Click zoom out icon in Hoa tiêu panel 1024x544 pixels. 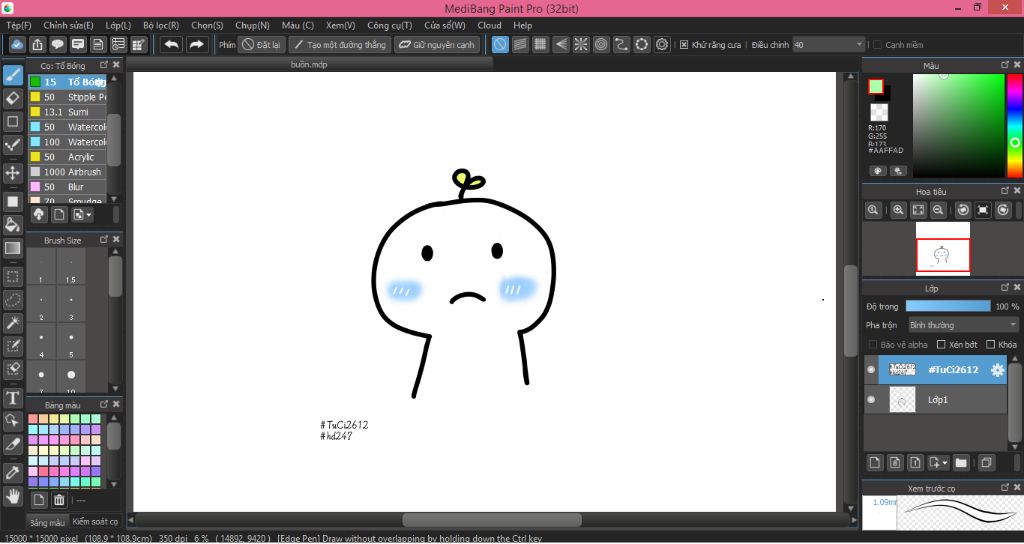938,210
